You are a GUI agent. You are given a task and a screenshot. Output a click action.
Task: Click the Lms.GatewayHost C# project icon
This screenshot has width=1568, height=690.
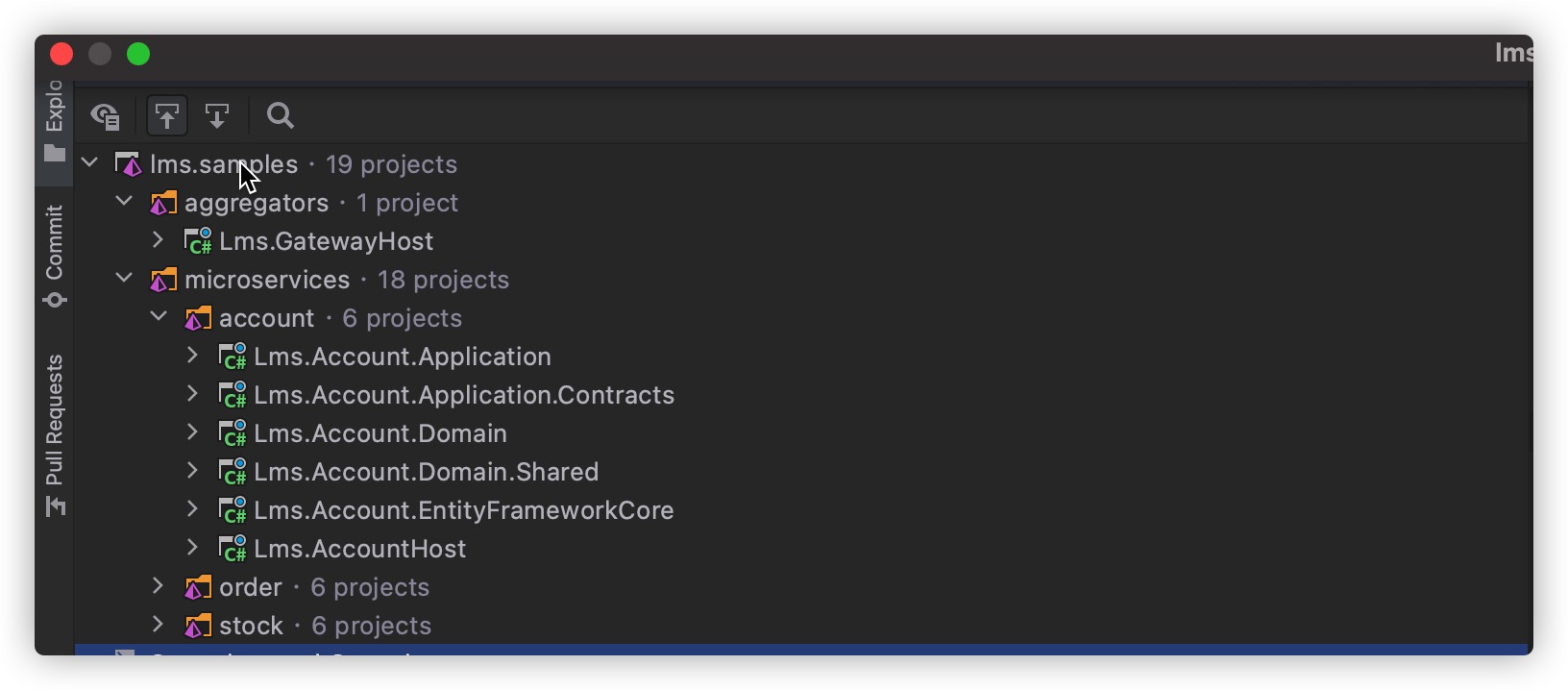pos(198,241)
